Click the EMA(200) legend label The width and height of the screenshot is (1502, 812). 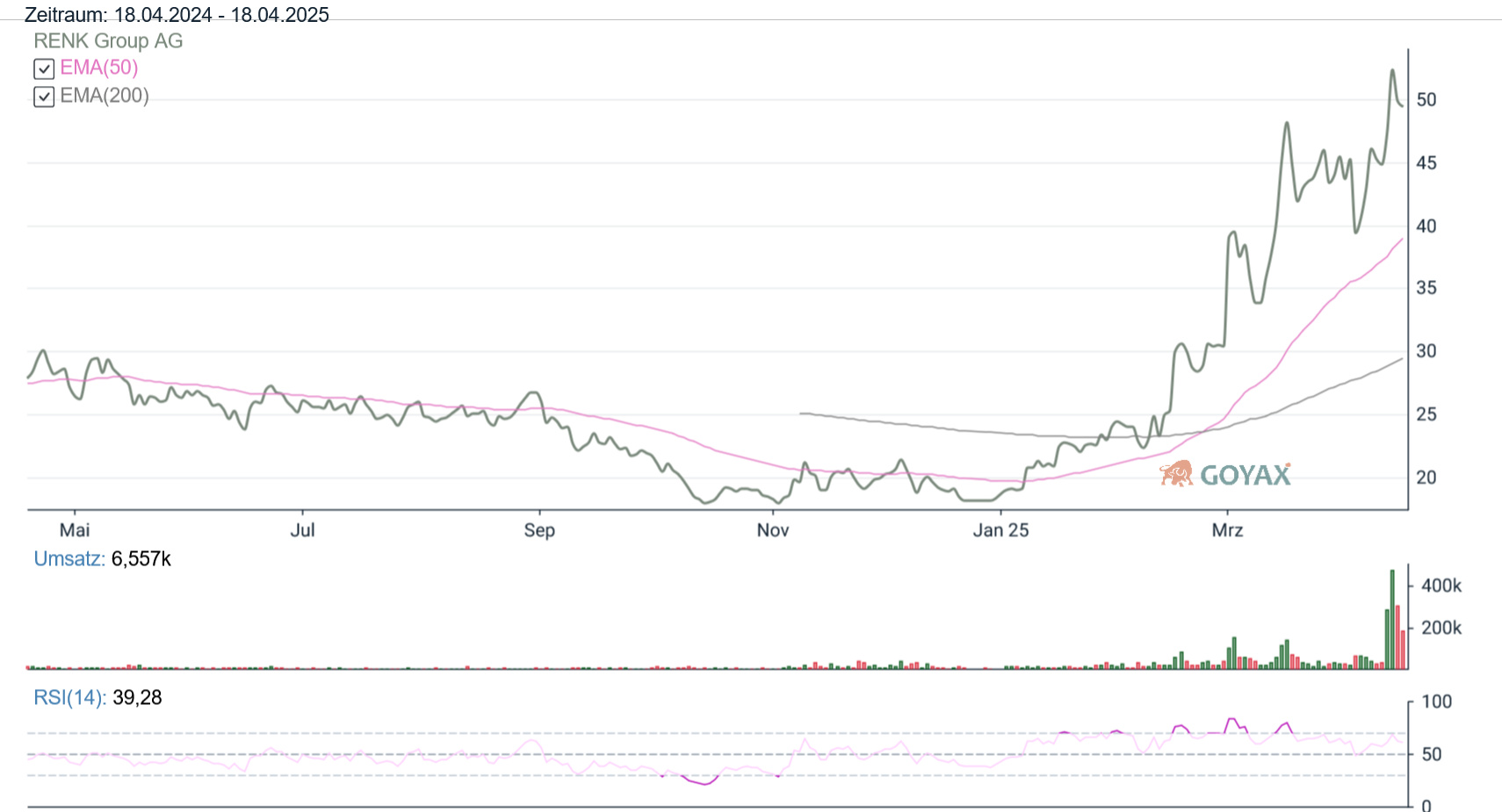(105, 96)
